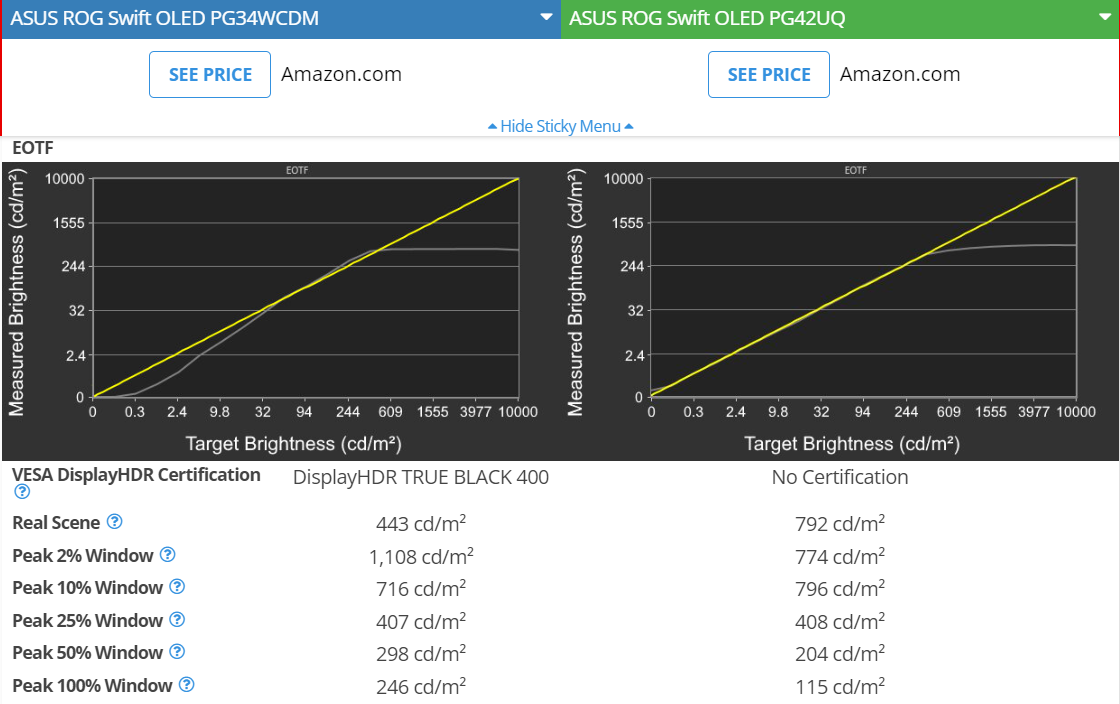Select the 204 cd/m² value

coord(840,653)
